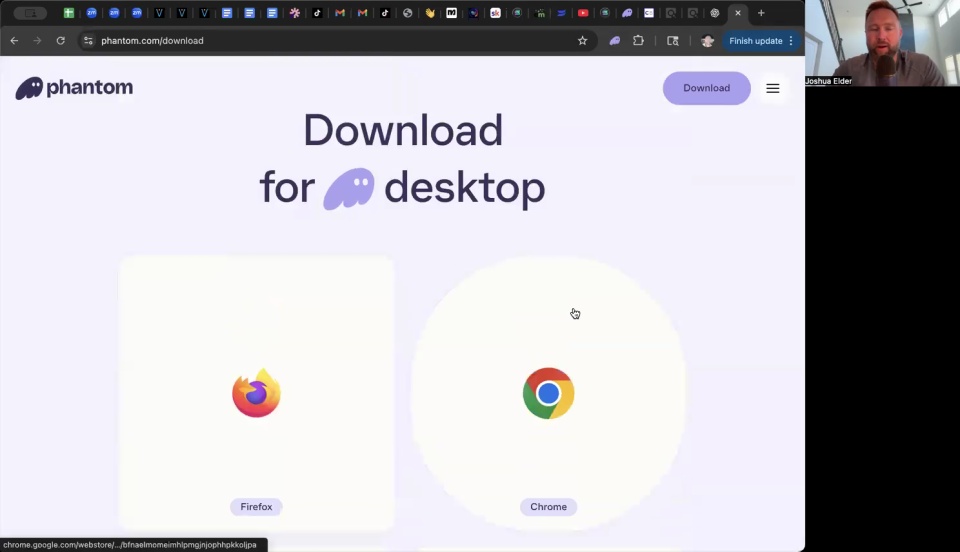Switch to the Google Sheets tab

pyautogui.click(x=69, y=13)
